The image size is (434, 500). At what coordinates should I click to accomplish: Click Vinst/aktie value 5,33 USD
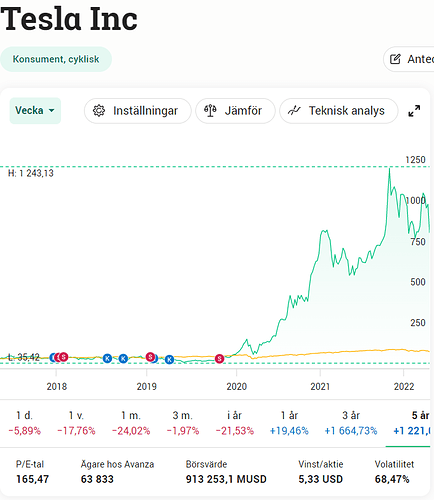320,479
